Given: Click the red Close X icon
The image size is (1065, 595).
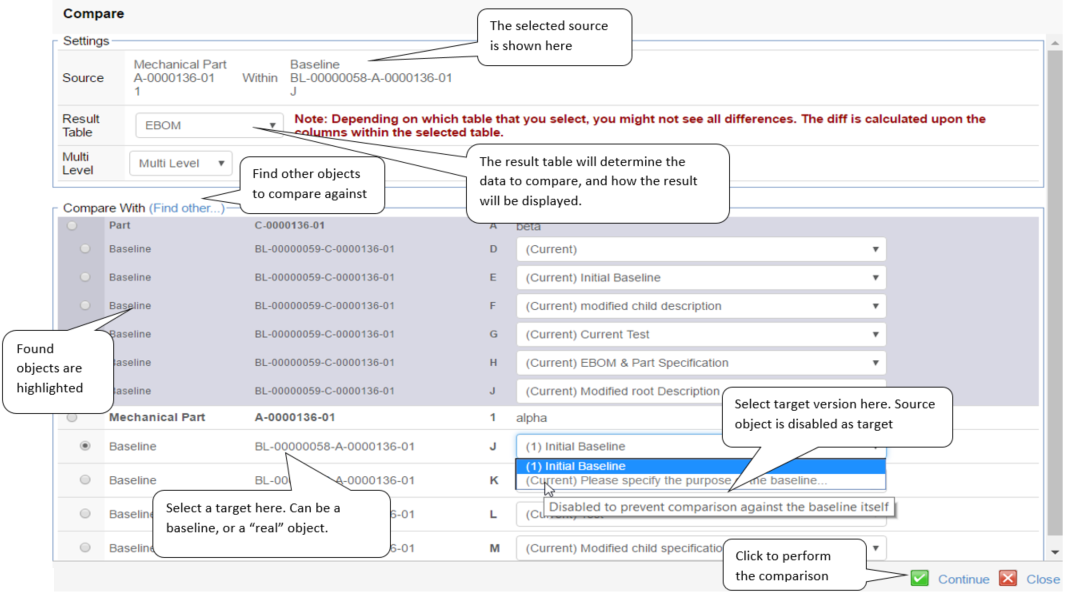Looking at the screenshot, I should 1008,578.
